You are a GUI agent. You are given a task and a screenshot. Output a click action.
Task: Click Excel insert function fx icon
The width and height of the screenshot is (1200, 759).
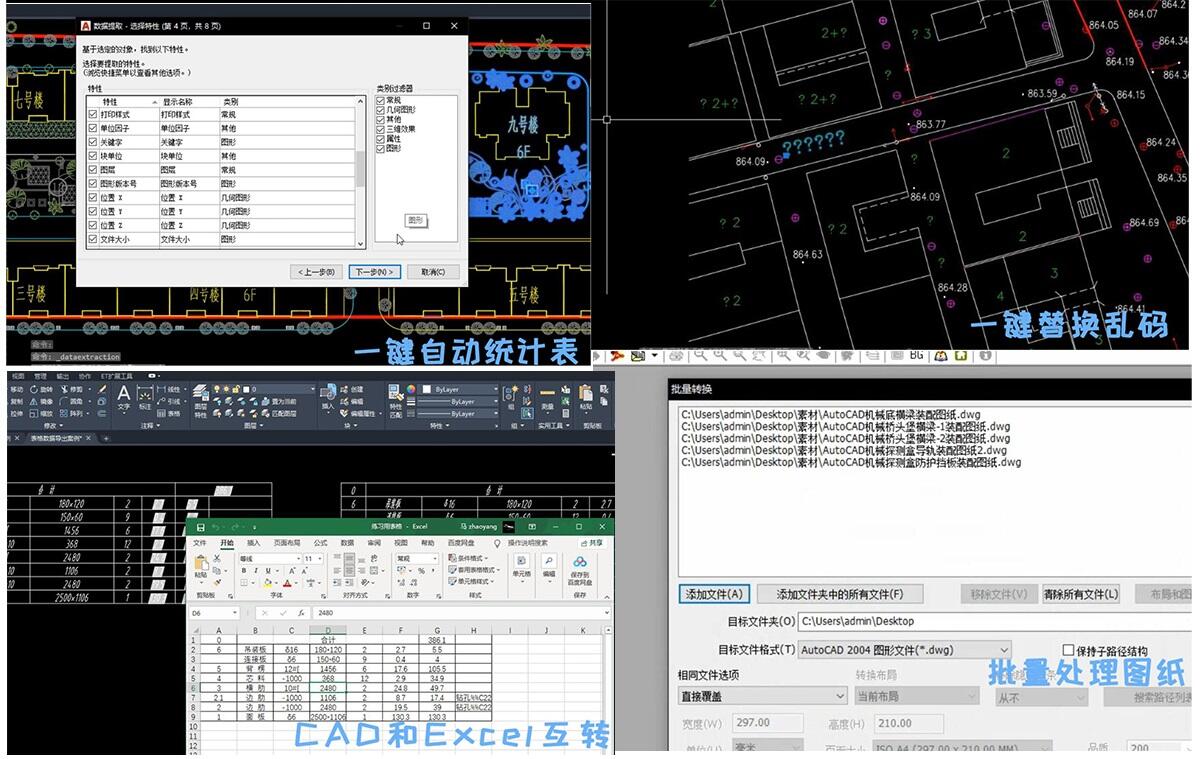[300, 612]
